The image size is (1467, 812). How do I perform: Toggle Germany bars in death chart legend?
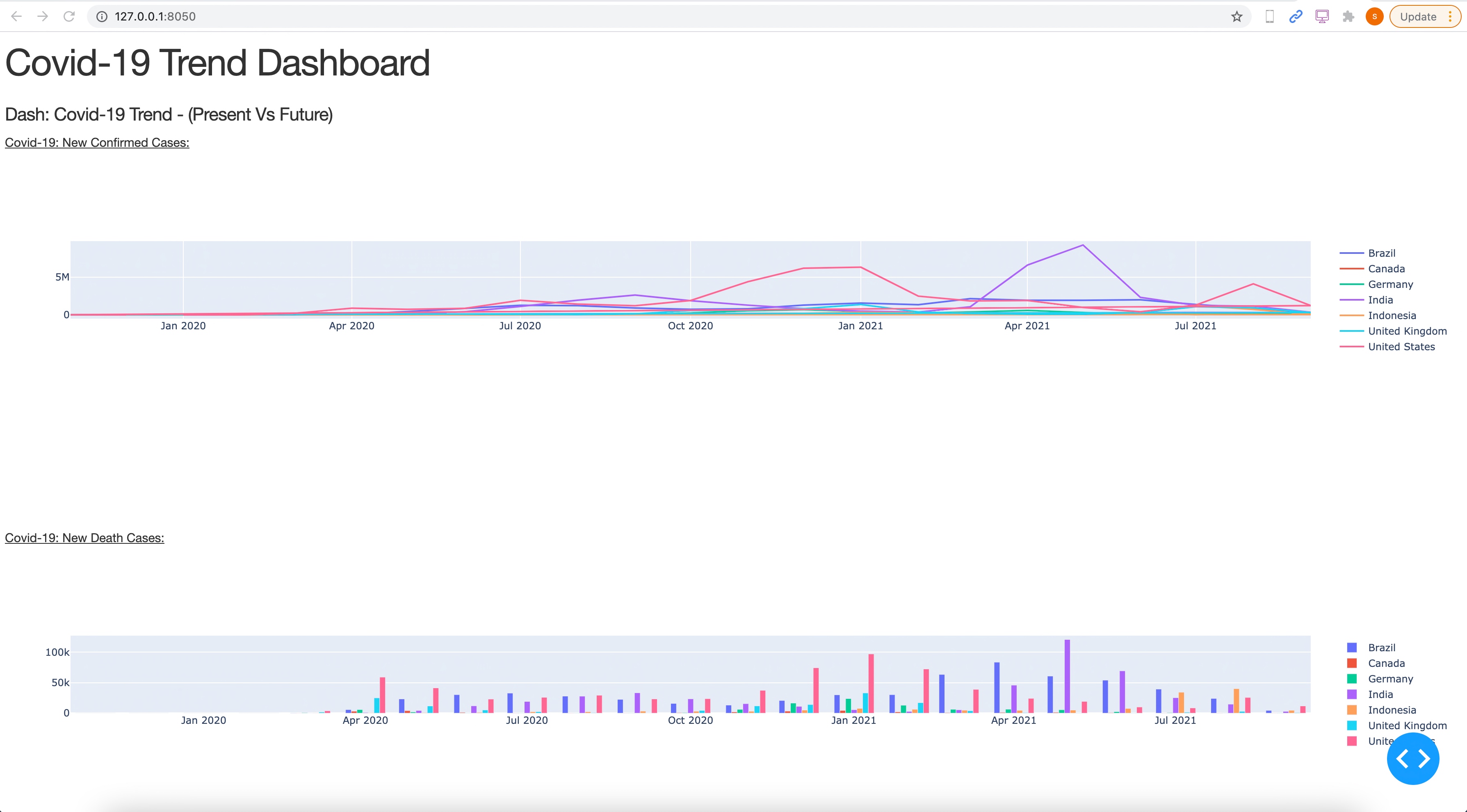[x=1390, y=679]
